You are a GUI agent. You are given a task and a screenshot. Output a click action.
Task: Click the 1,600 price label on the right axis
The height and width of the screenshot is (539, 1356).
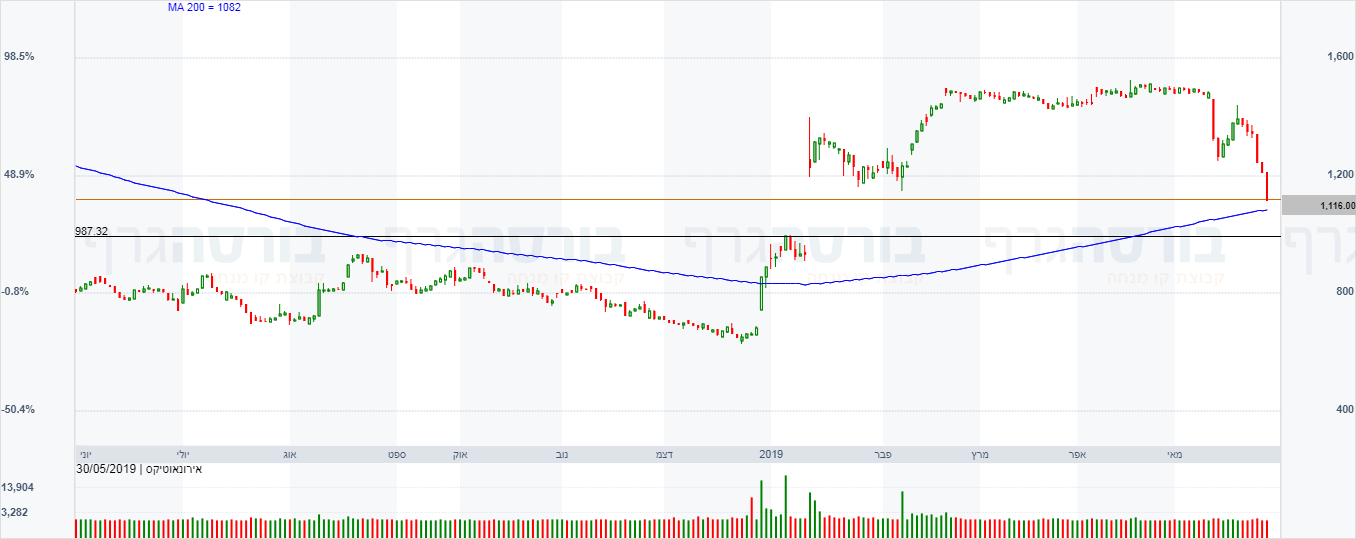click(x=1339, y=57)
